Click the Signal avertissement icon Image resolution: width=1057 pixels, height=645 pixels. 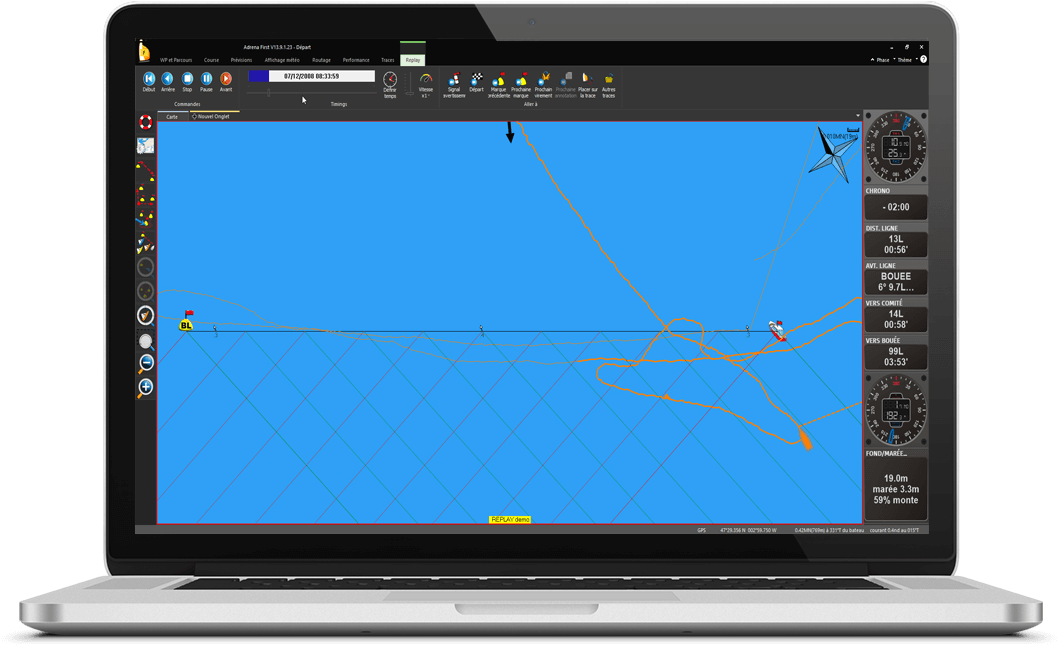coord(456,82)
